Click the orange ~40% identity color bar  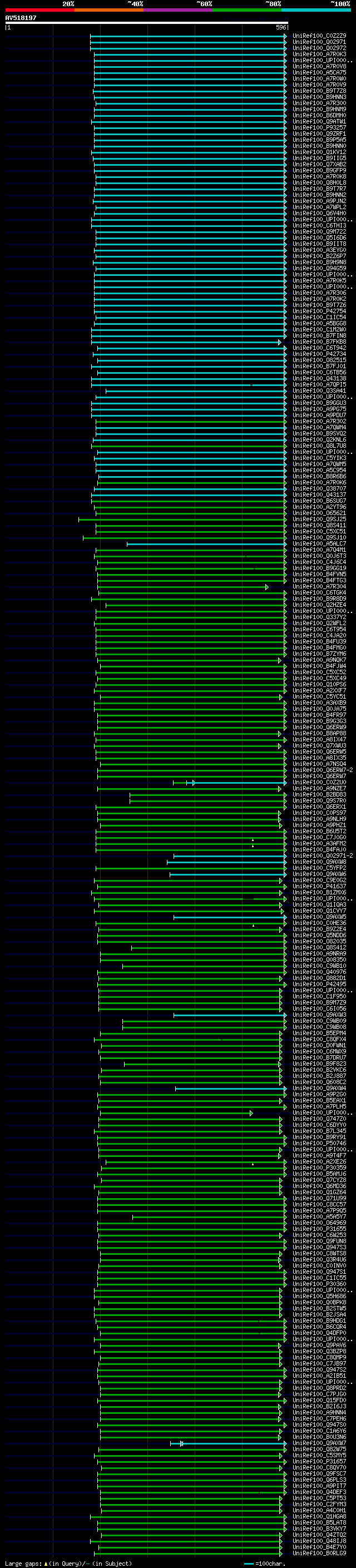coord(109,10)
